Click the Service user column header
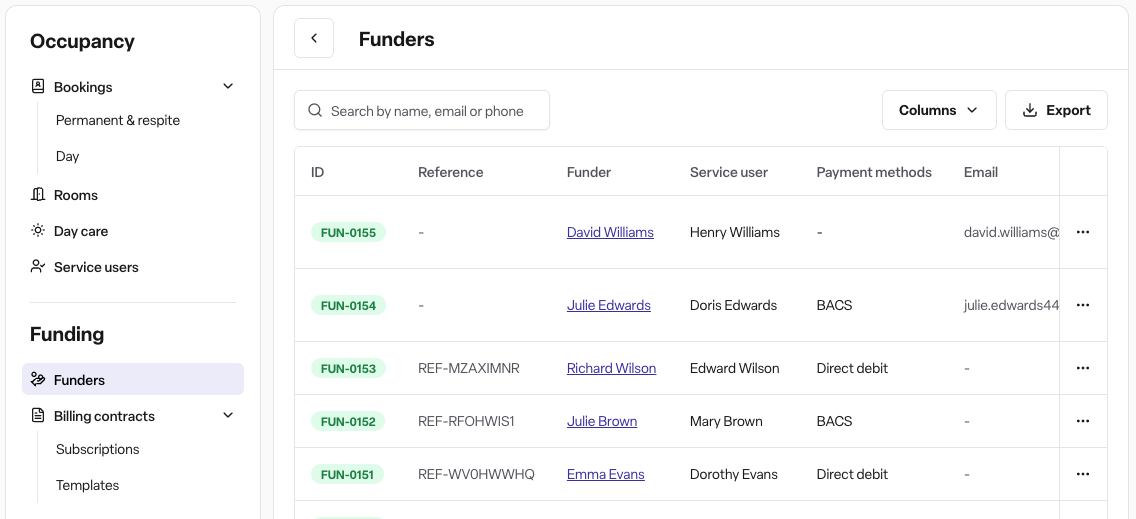Viewport: 1136px width, 519px height. [729, 172]
